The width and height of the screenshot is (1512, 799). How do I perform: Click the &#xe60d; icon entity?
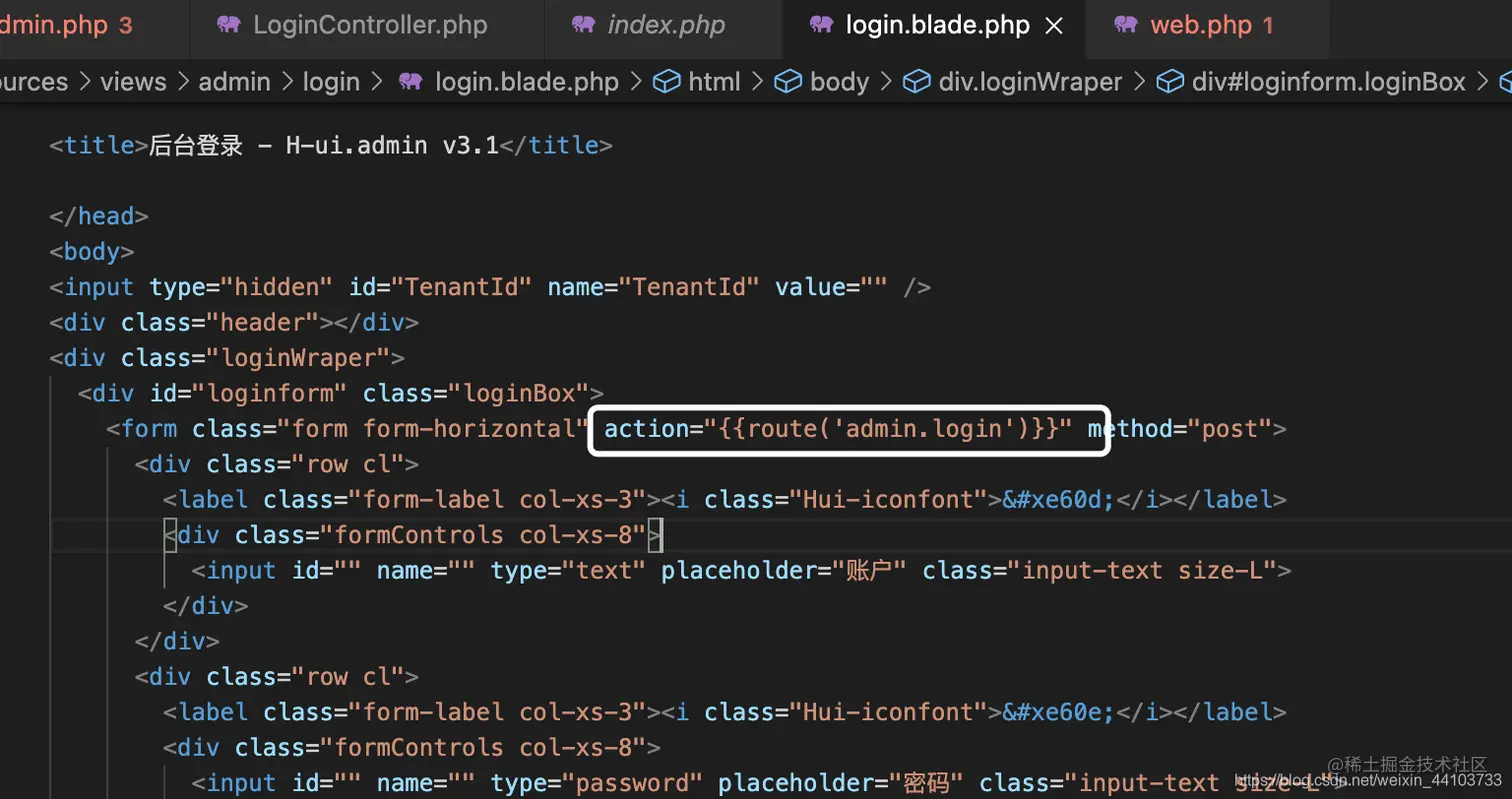(1059, 499)
